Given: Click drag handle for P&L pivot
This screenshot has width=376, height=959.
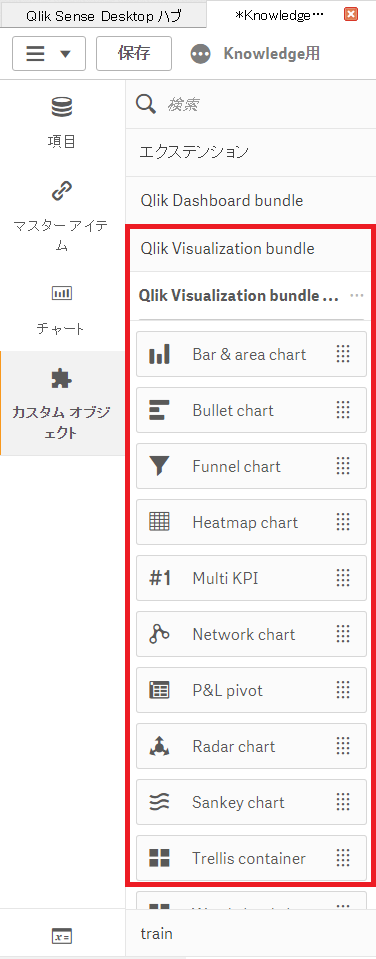Looking at the screenshot, I should (x=343, y=691).
